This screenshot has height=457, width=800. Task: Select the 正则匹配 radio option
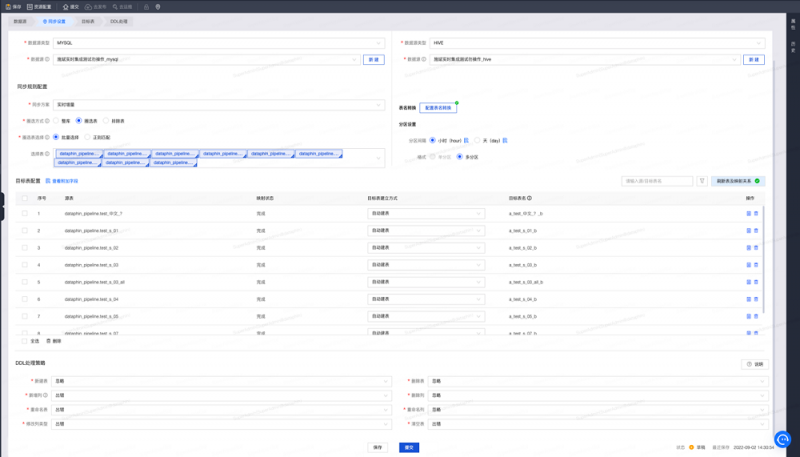tap(88, 136)
